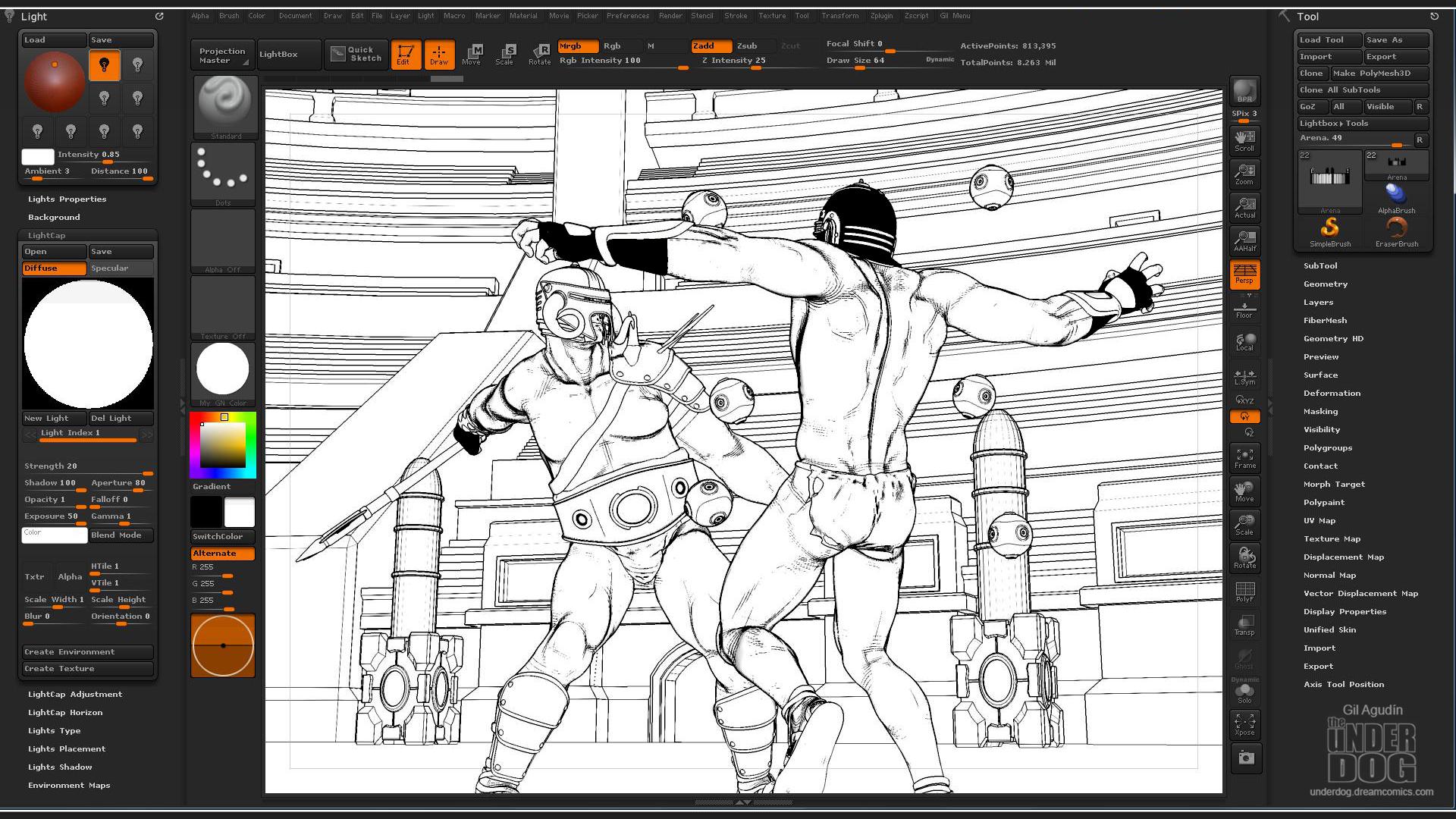Open the Quick Sketch tool
This screenshot has height=819, width=1456.
356,54
